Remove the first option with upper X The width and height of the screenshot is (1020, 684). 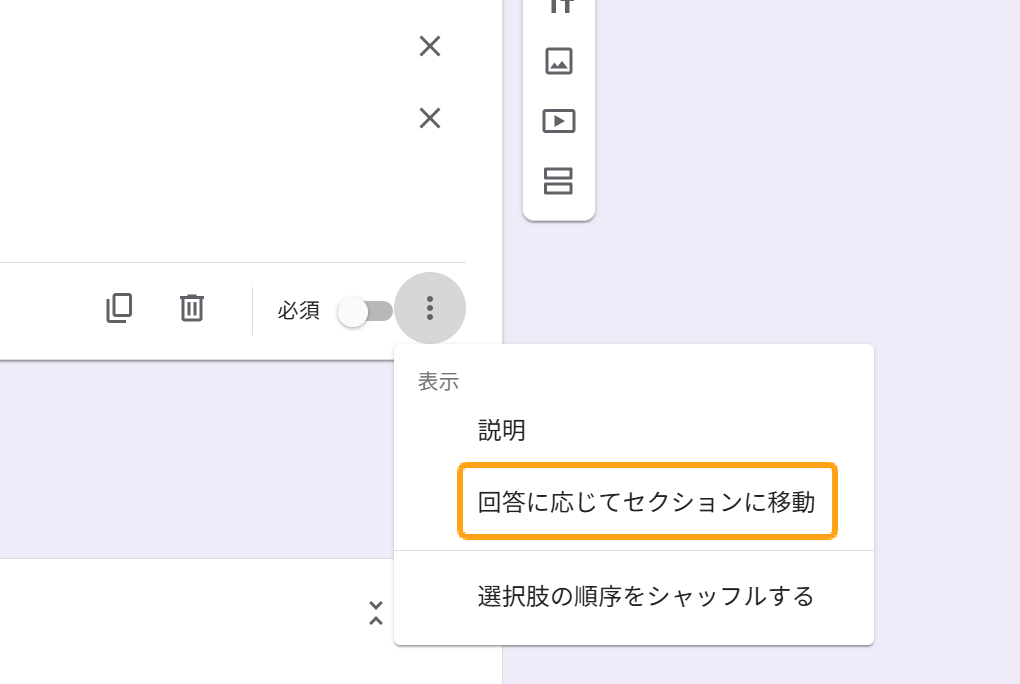pos(430,46)
